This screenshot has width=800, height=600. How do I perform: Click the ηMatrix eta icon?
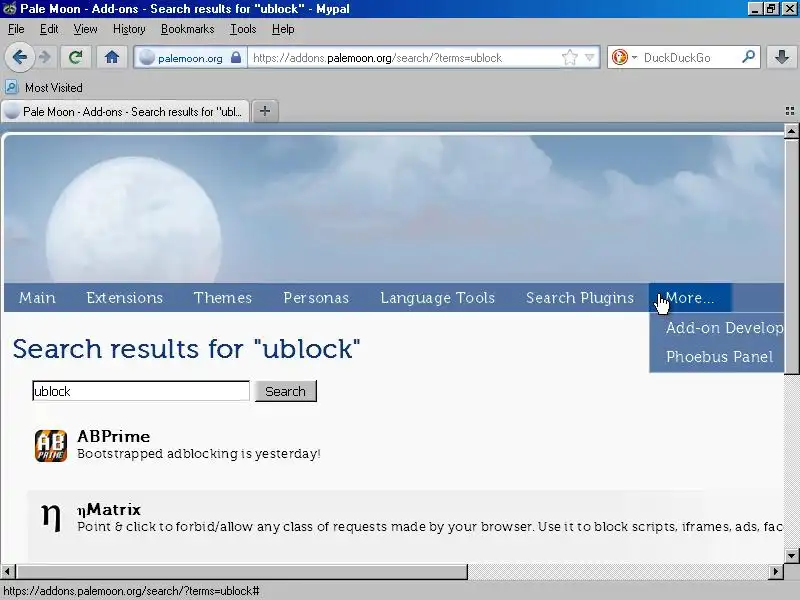[x=51, y=516]
